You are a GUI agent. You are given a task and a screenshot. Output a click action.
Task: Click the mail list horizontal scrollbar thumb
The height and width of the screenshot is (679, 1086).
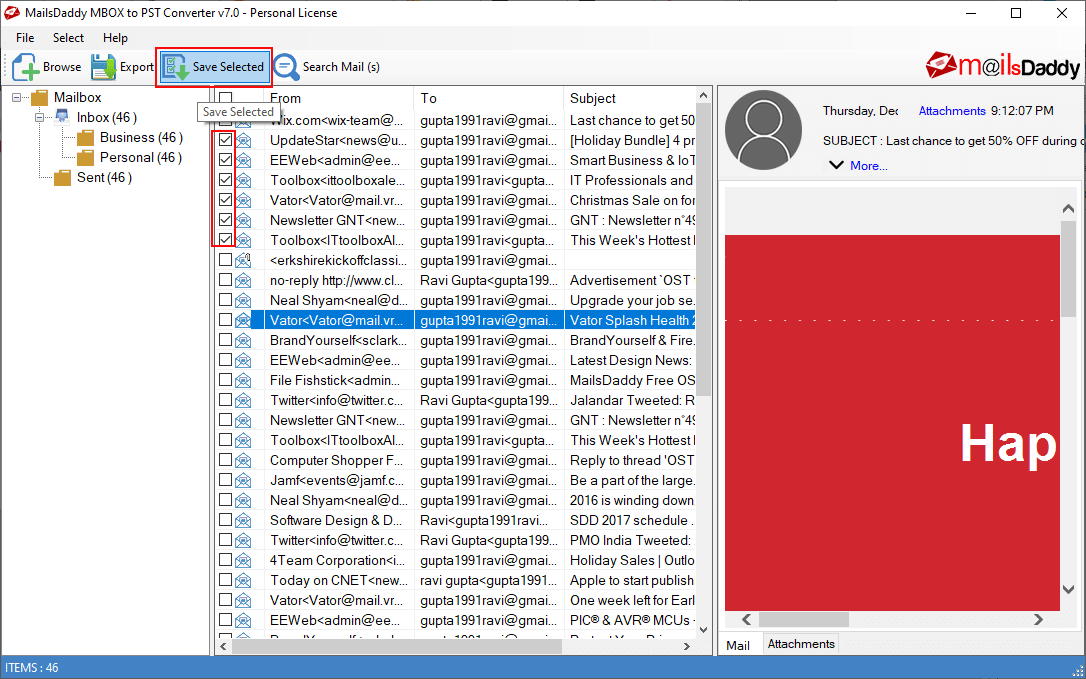(396, 646)
